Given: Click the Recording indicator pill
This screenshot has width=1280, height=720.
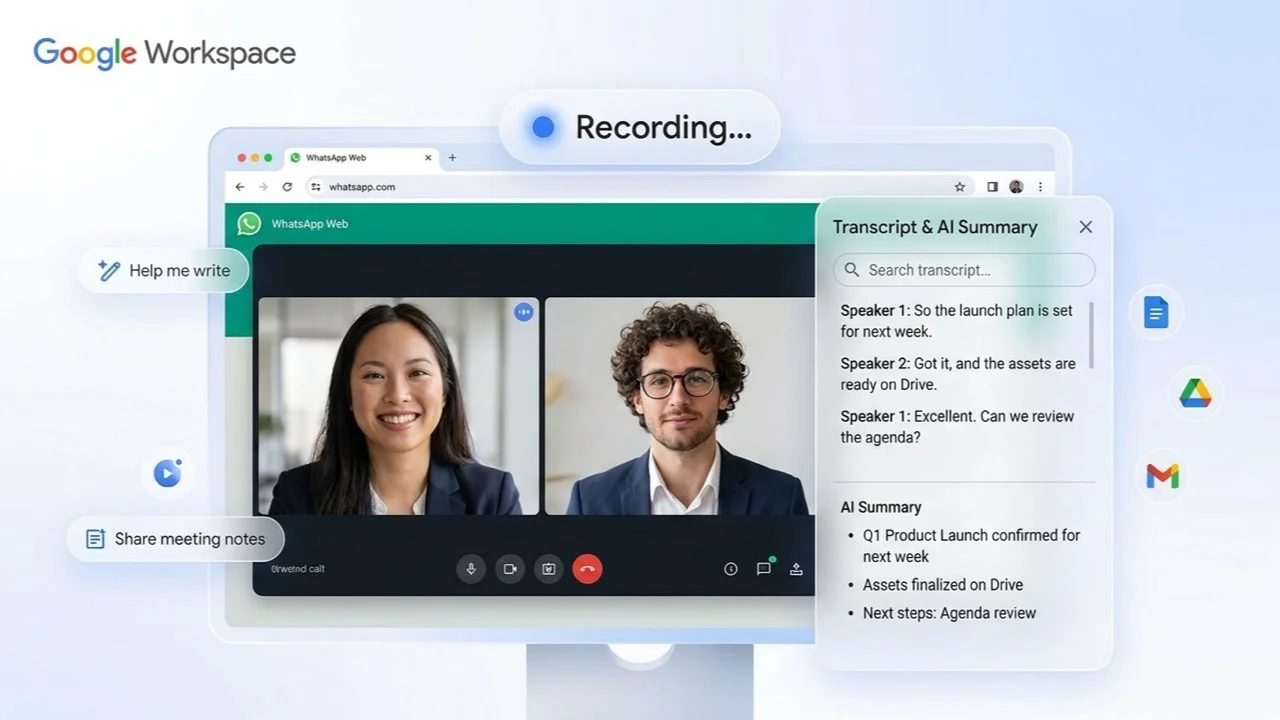Looking at the screenshot, I should pos(640,127).
